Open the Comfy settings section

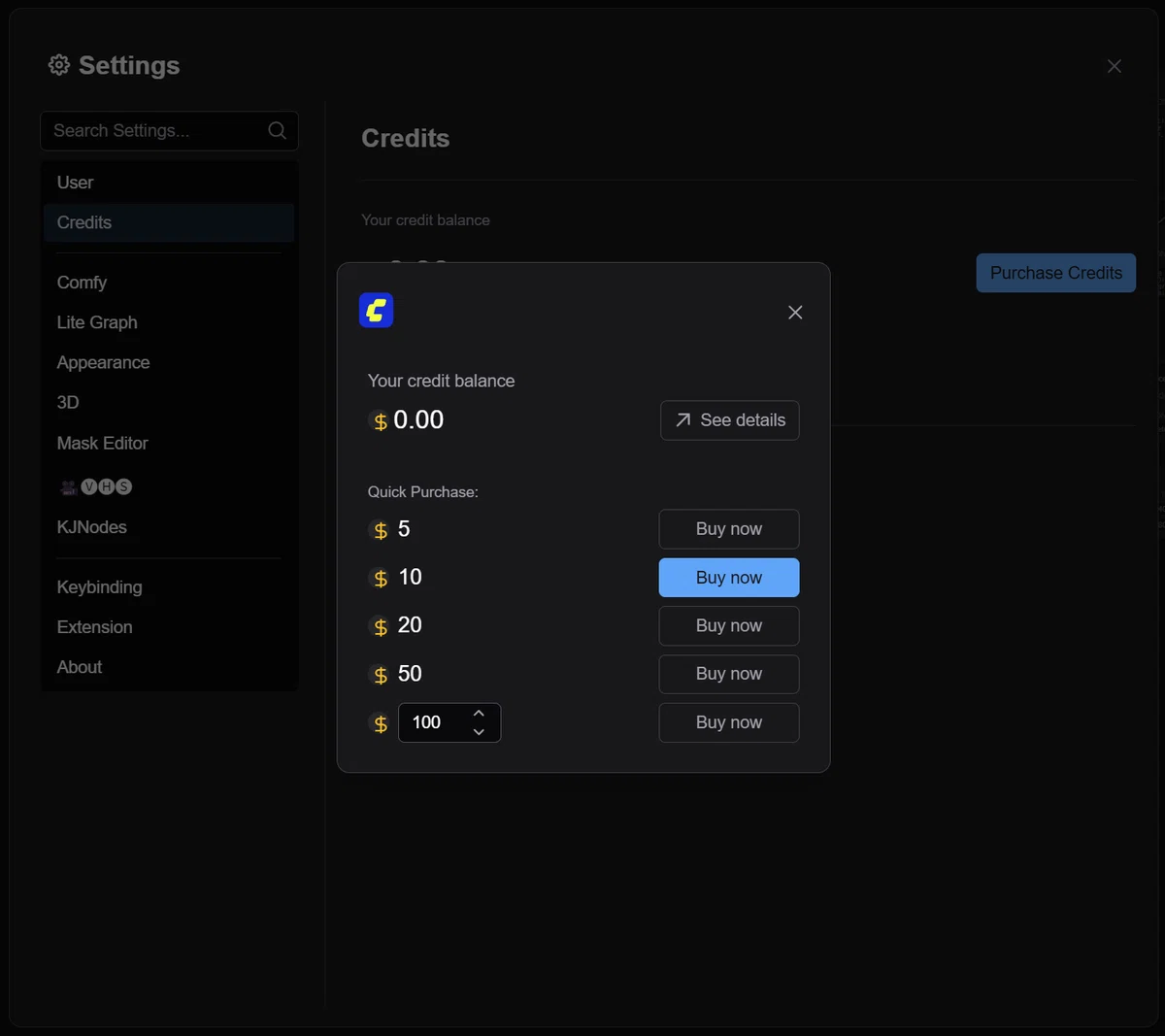click(169, 283)
